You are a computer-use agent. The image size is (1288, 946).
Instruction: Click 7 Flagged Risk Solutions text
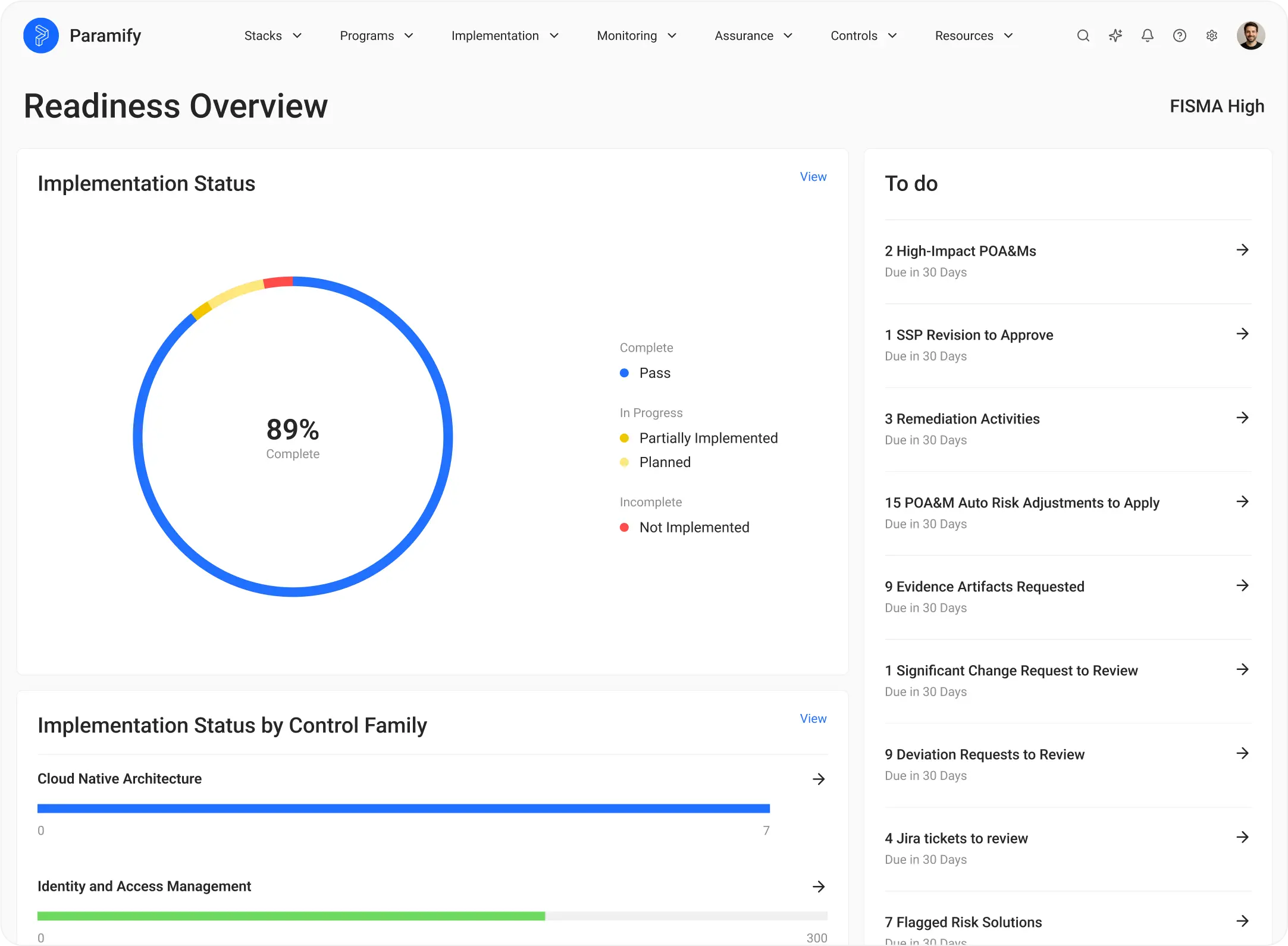[x=963, y=922]
